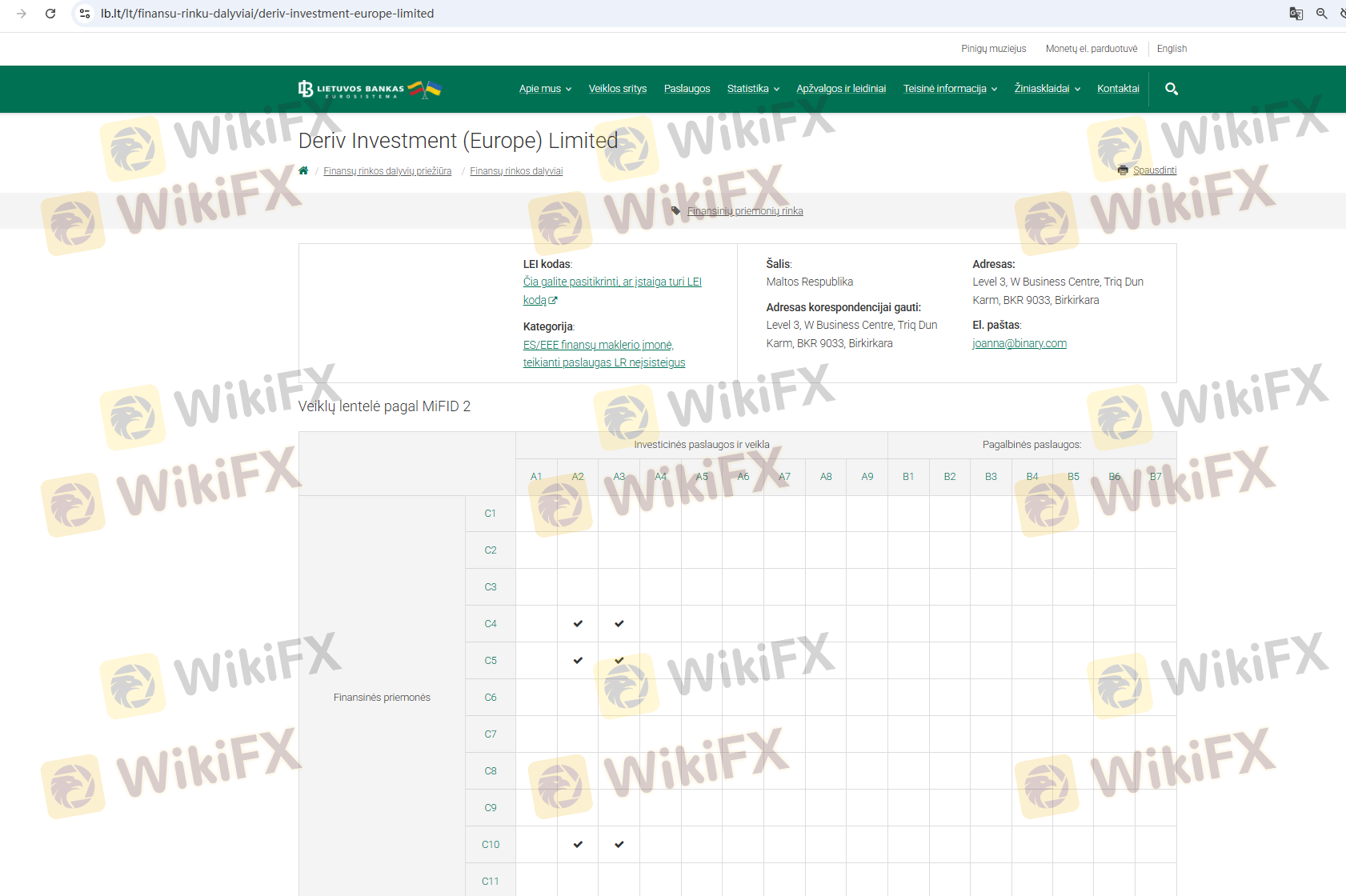Click the magnifier search icon in green navbar
The width and height of the screenshot is (1346, 896).
click(x=1172, y=89)
